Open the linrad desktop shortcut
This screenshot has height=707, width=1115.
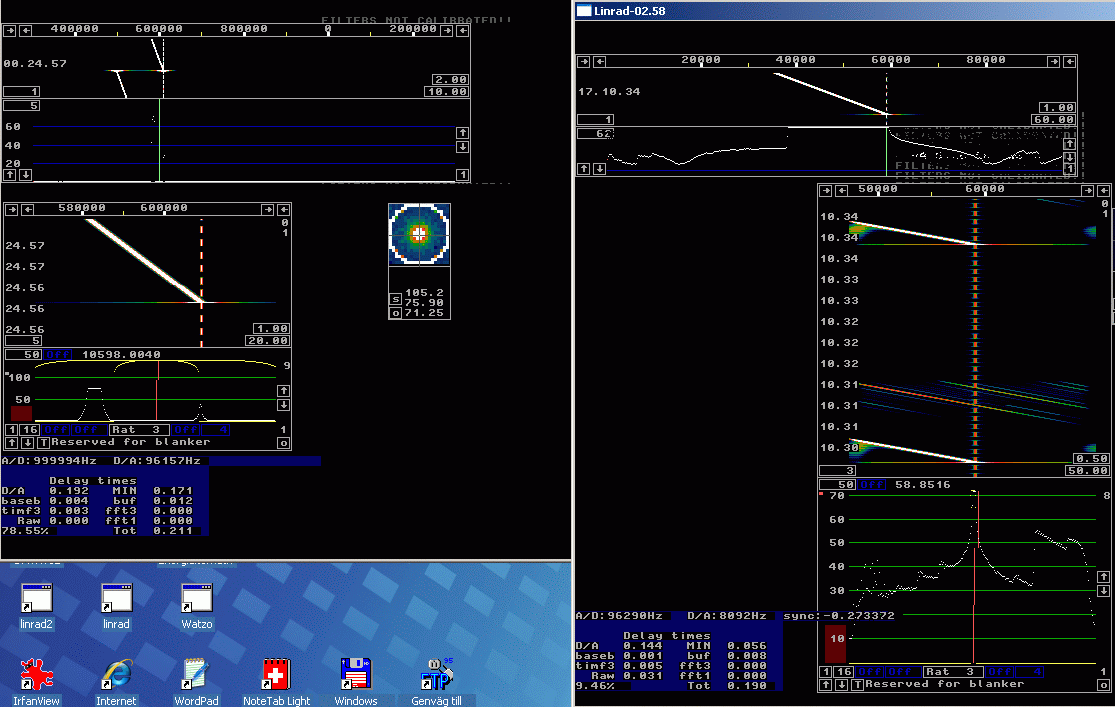tap(116, 606)
